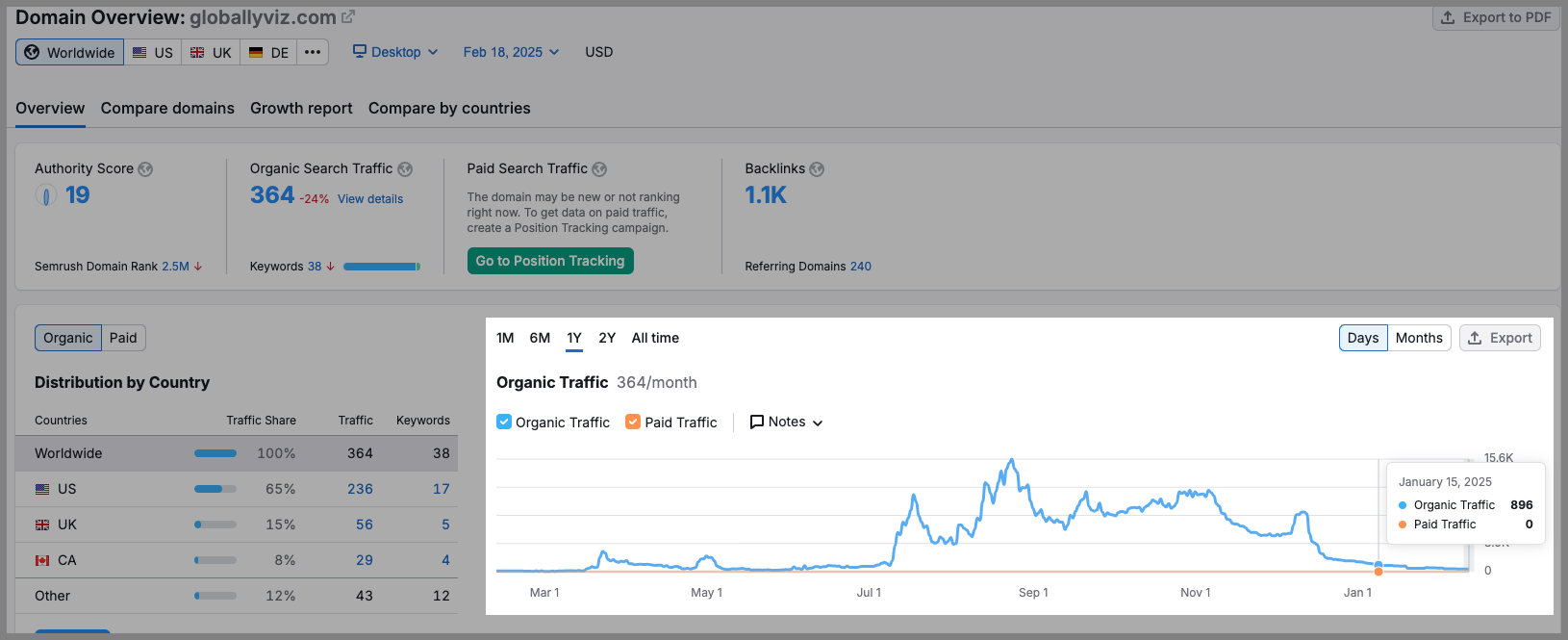This screenshot has height=640, width=1568.
Task: Click UK keywords value 5
Action: 445,525
